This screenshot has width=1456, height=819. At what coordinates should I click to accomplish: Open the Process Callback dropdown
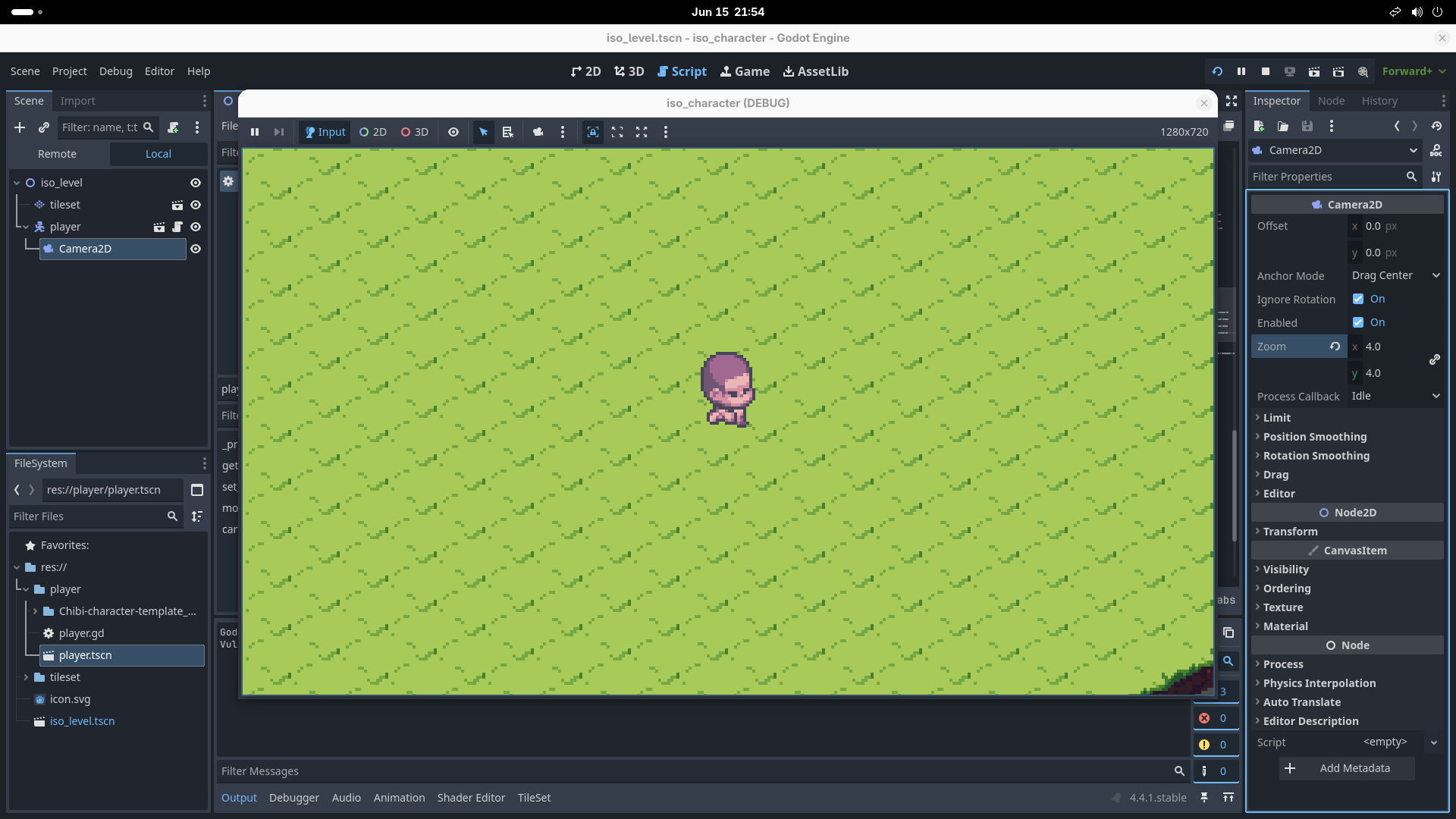[1395, 396]
